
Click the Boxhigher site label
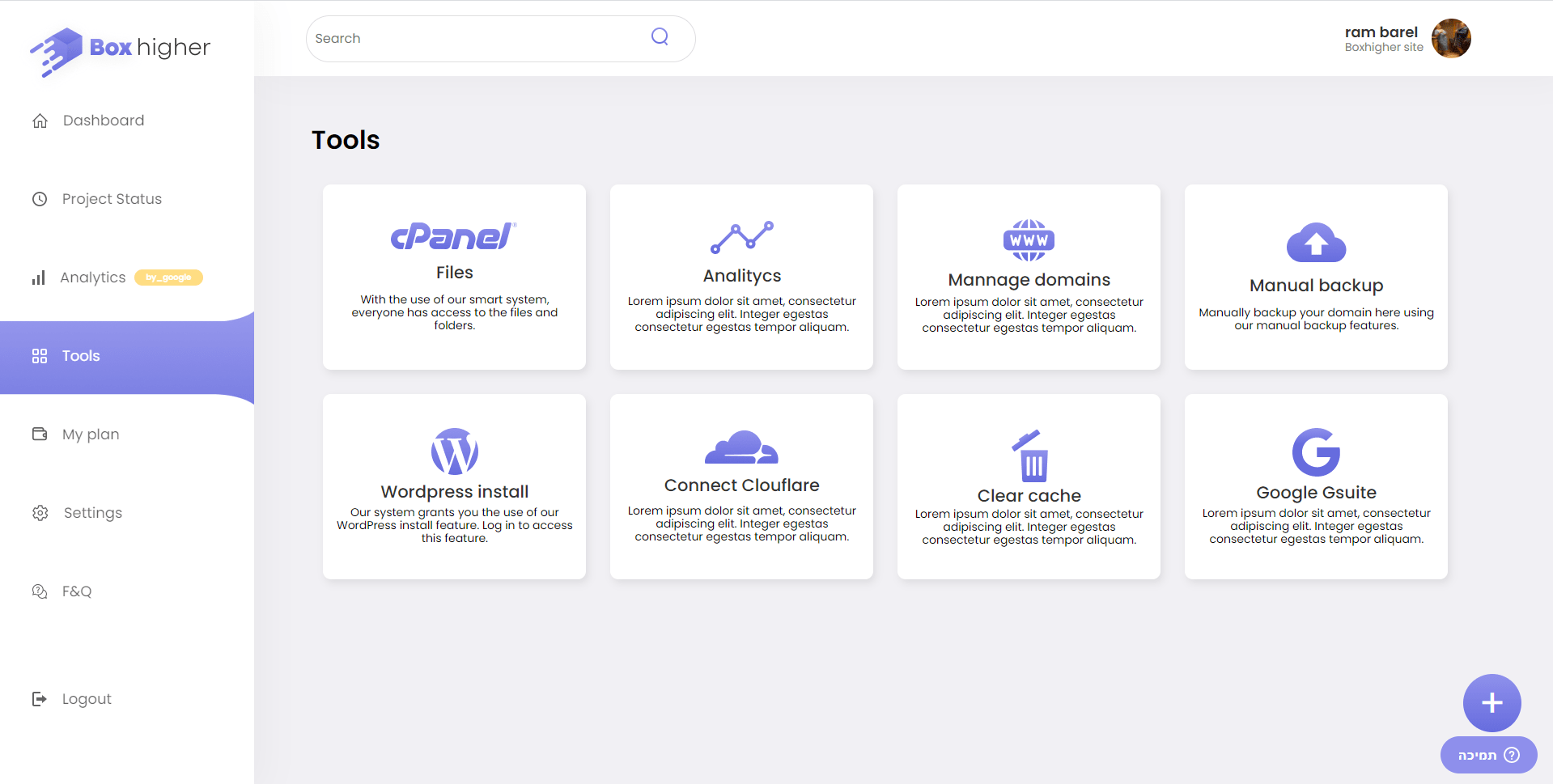tap(1384, 48)
